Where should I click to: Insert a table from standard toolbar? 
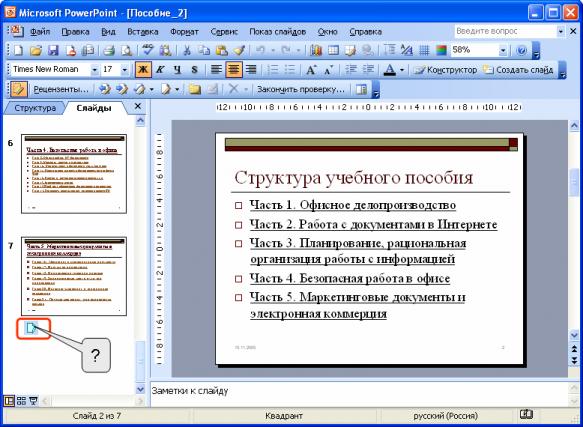tap(333, 50)
